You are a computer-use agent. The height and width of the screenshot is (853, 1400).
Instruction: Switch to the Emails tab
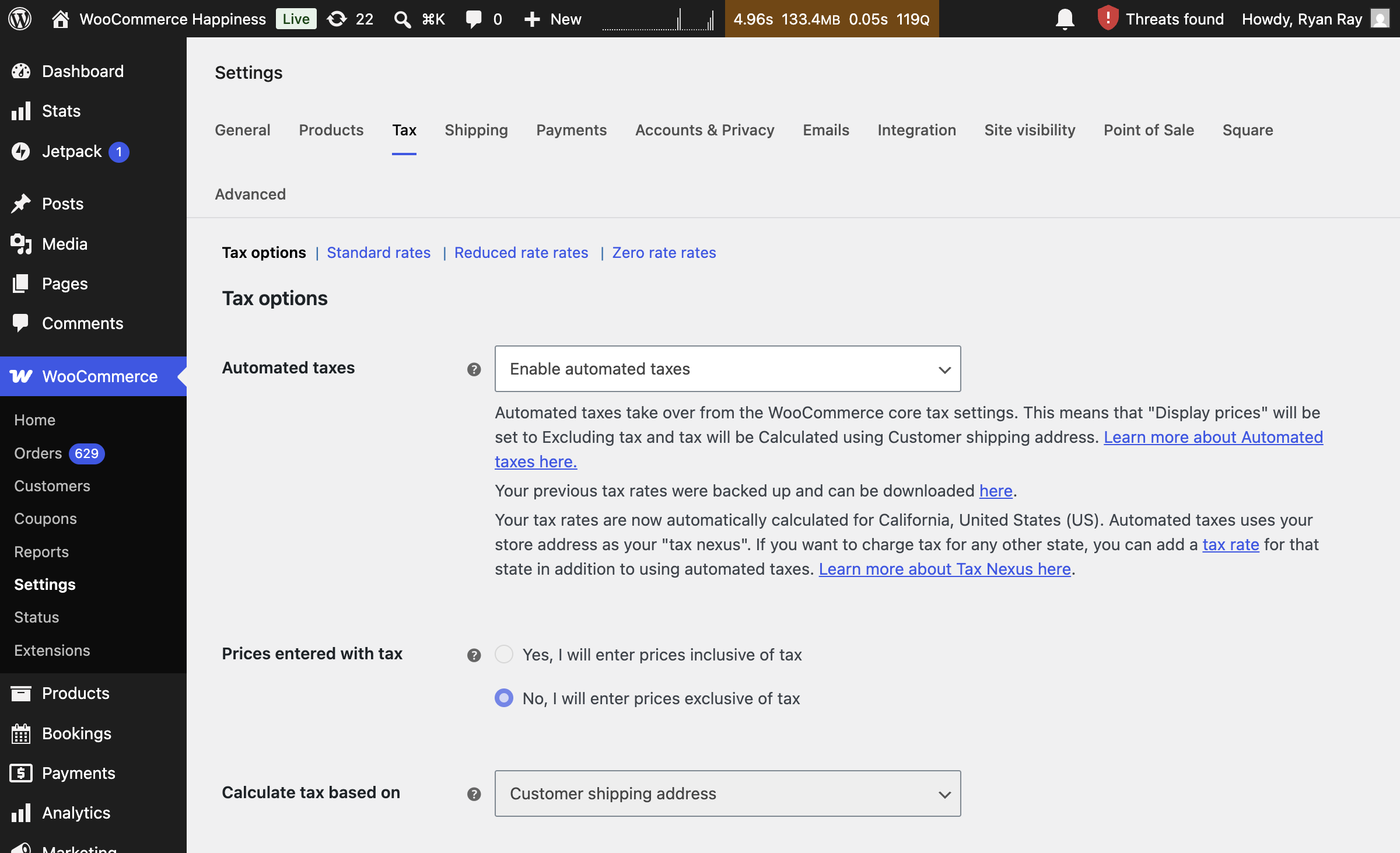coord(826,130)
